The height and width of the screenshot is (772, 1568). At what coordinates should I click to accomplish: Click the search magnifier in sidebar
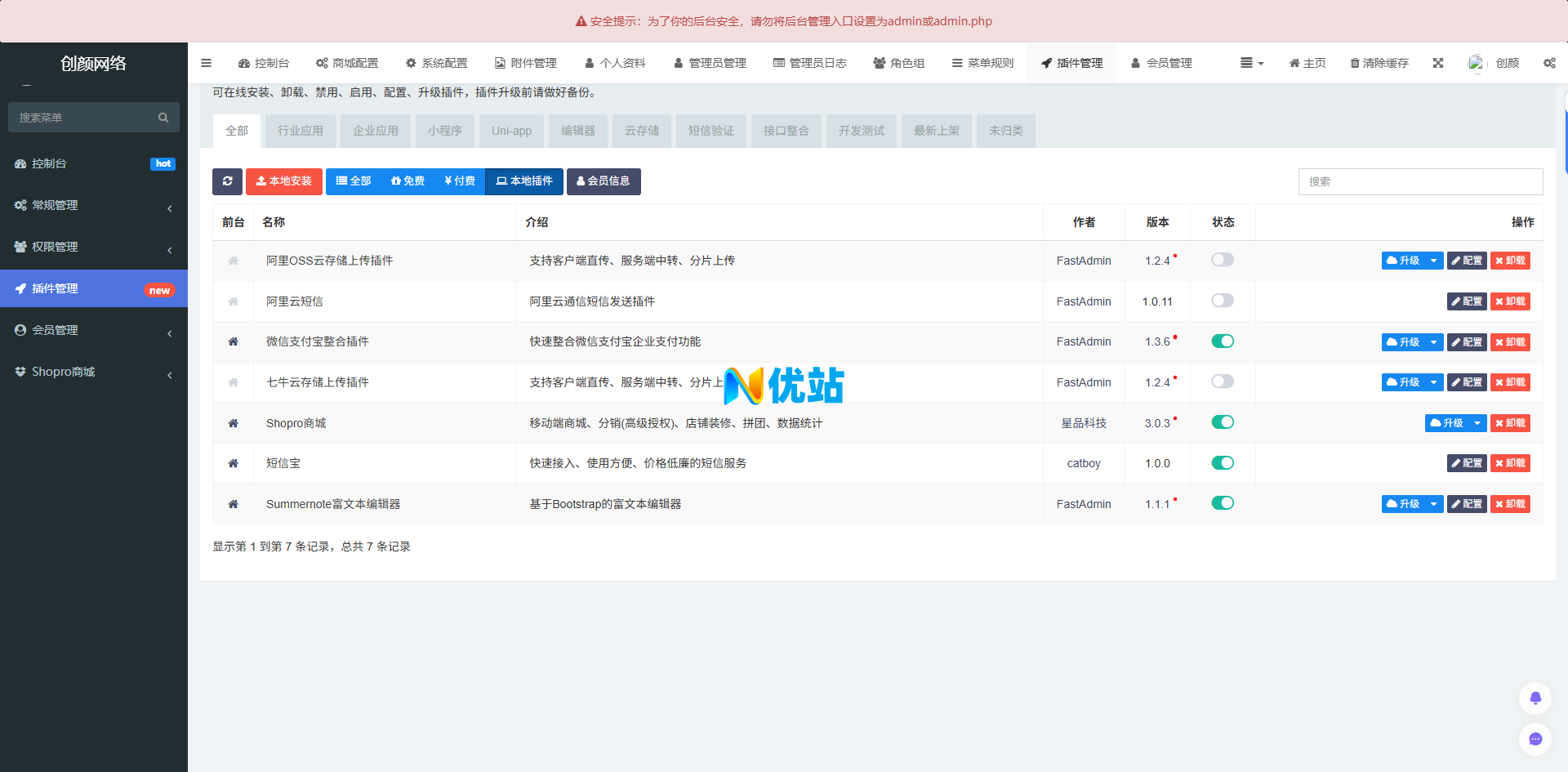tap(163, 118)
